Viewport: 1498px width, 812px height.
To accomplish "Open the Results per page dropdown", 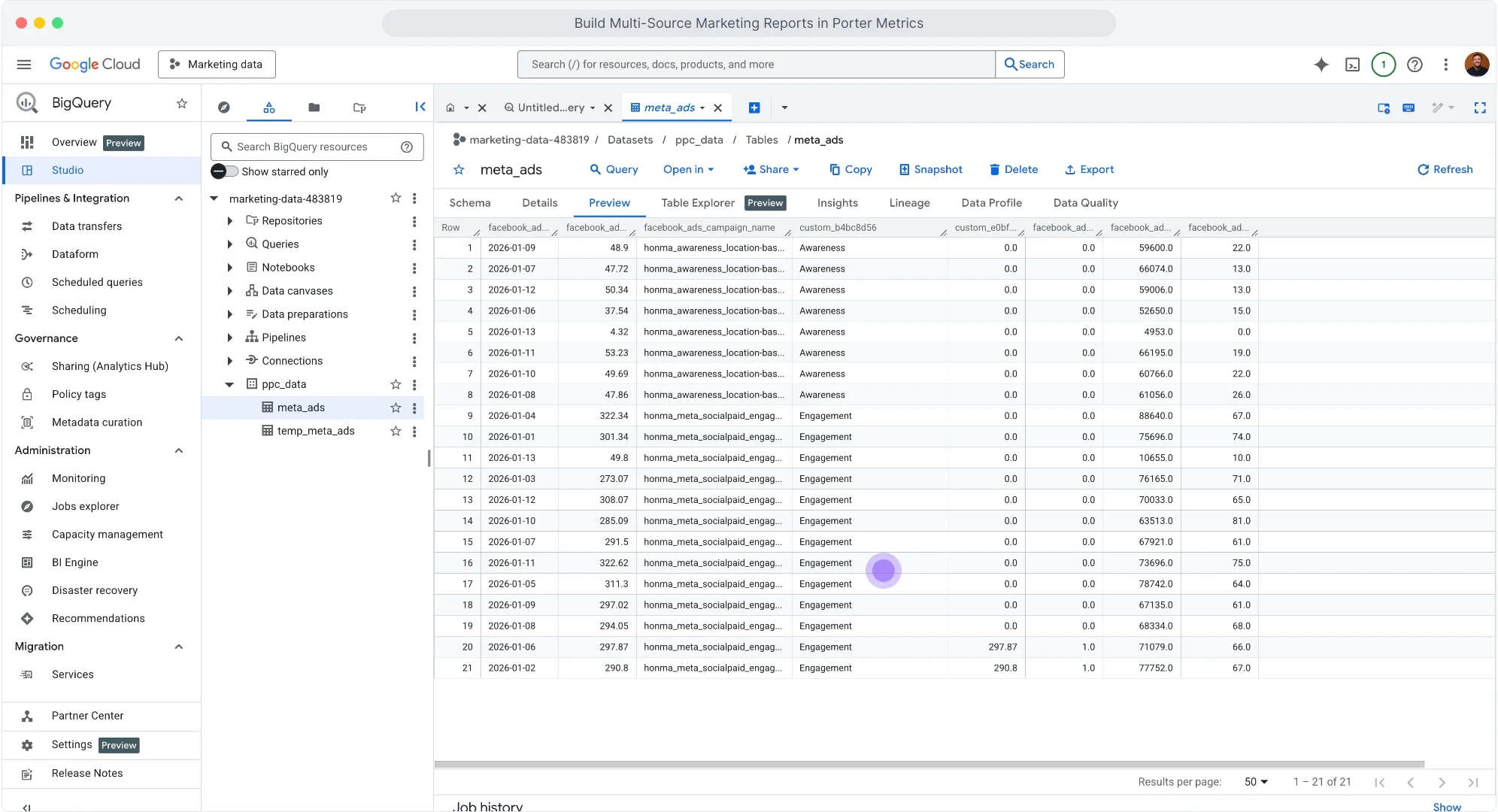I will [x=1254, y=782].
